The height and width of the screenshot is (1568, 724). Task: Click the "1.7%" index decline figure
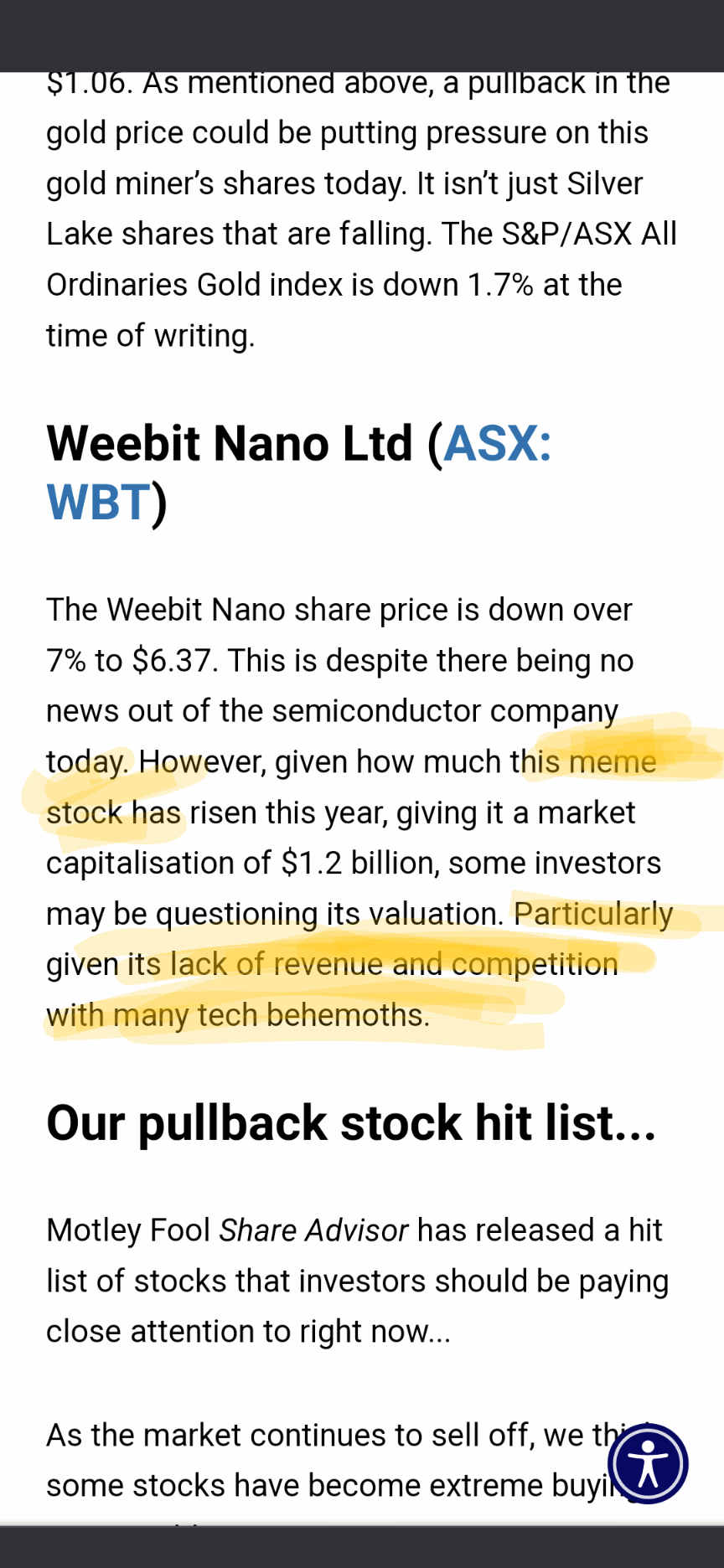pos(500,285)
